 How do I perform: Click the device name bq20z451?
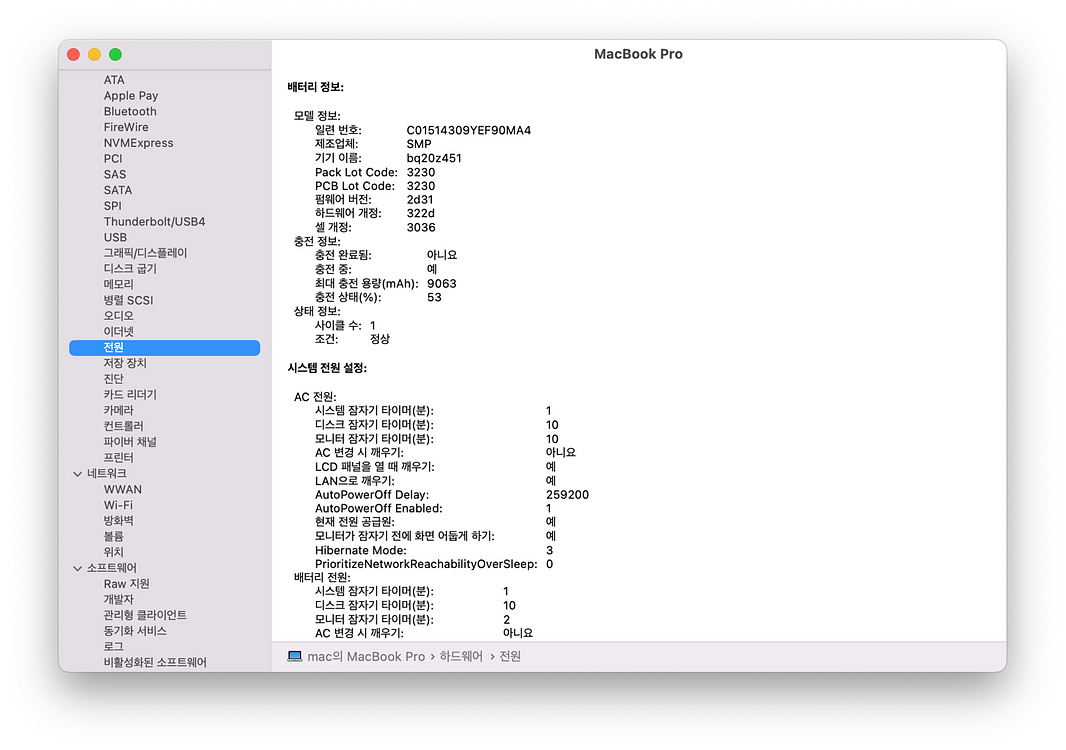[434, 158]
